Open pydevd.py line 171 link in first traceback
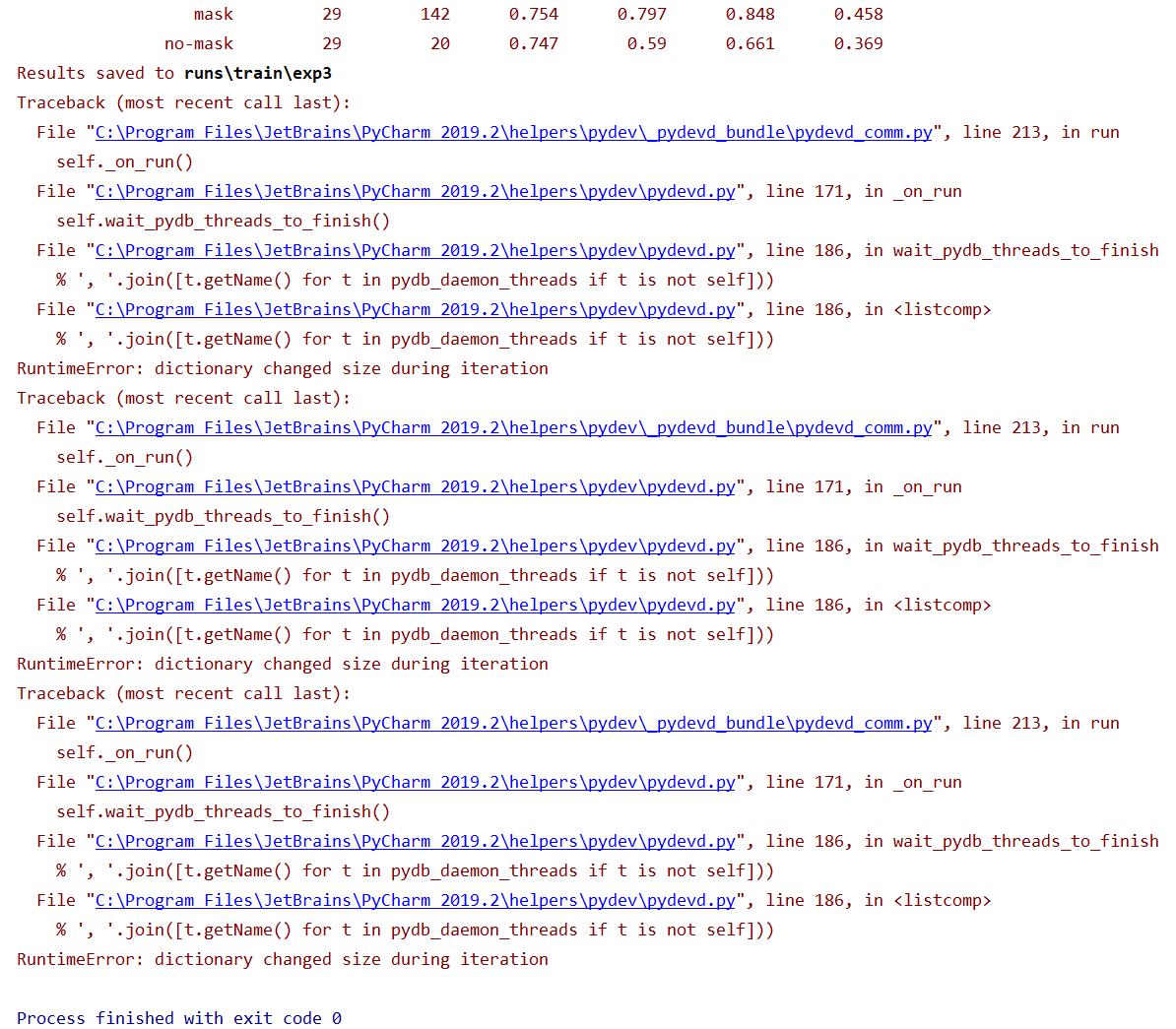 coord(413,191)
